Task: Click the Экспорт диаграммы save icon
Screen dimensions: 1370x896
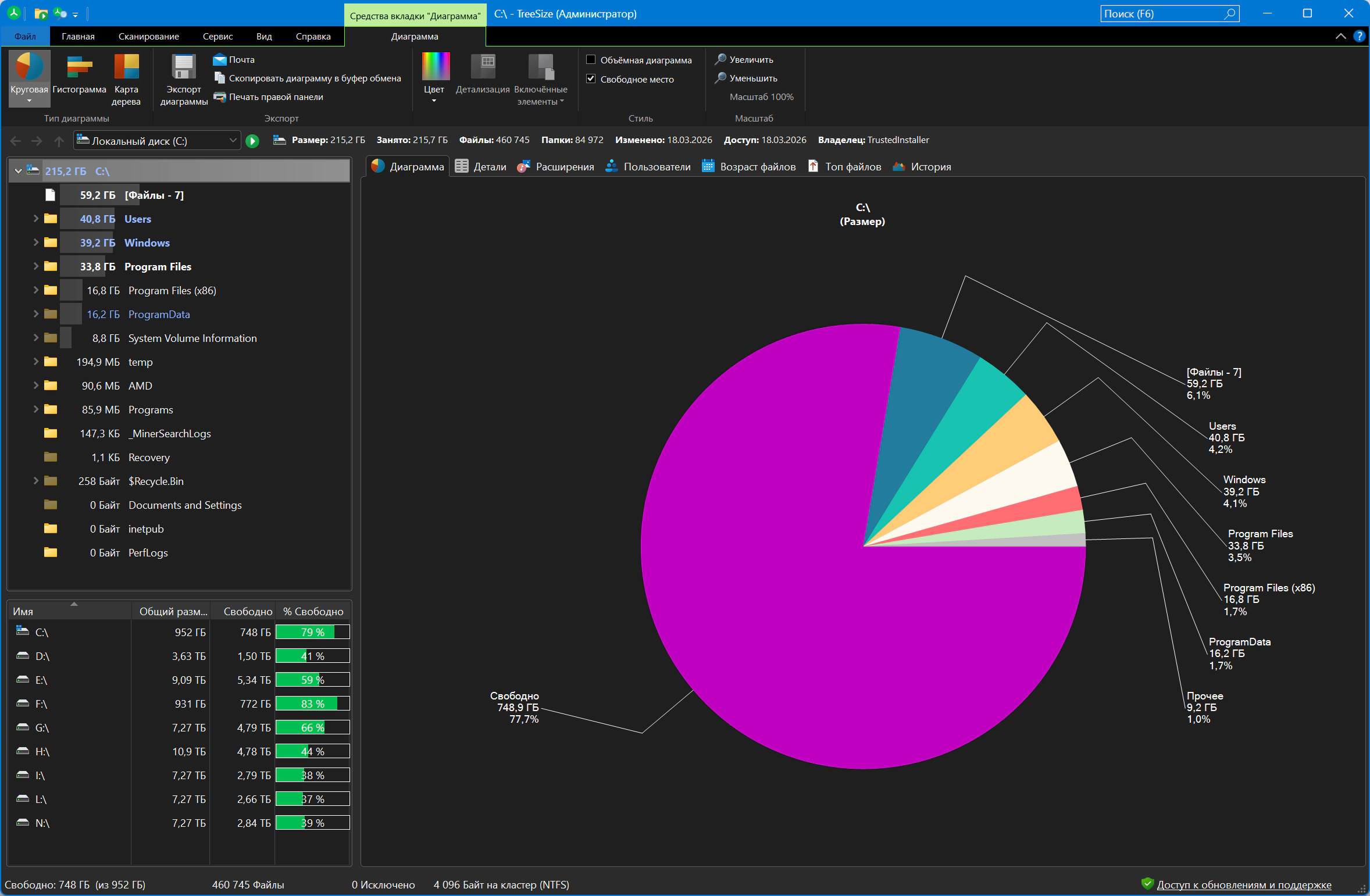Action: point(184,67)
